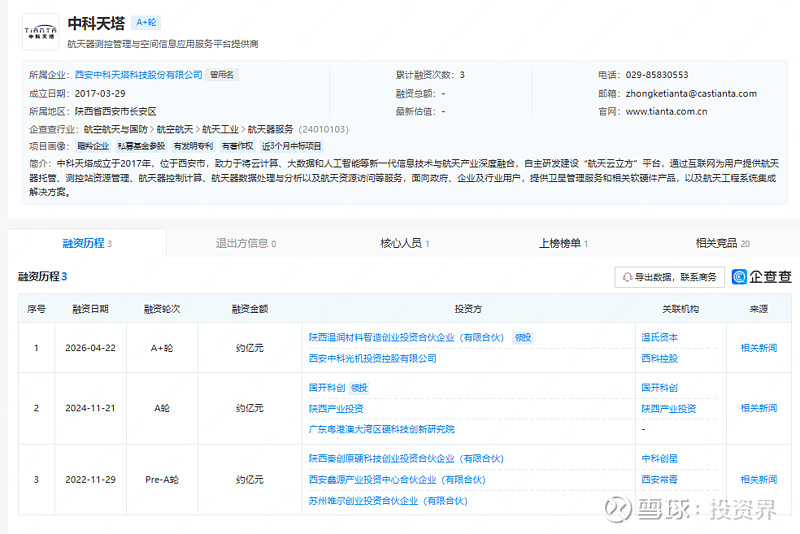Switch to the 上榜榜单 tab
800x534 pixels.
(x=563, y=243)
